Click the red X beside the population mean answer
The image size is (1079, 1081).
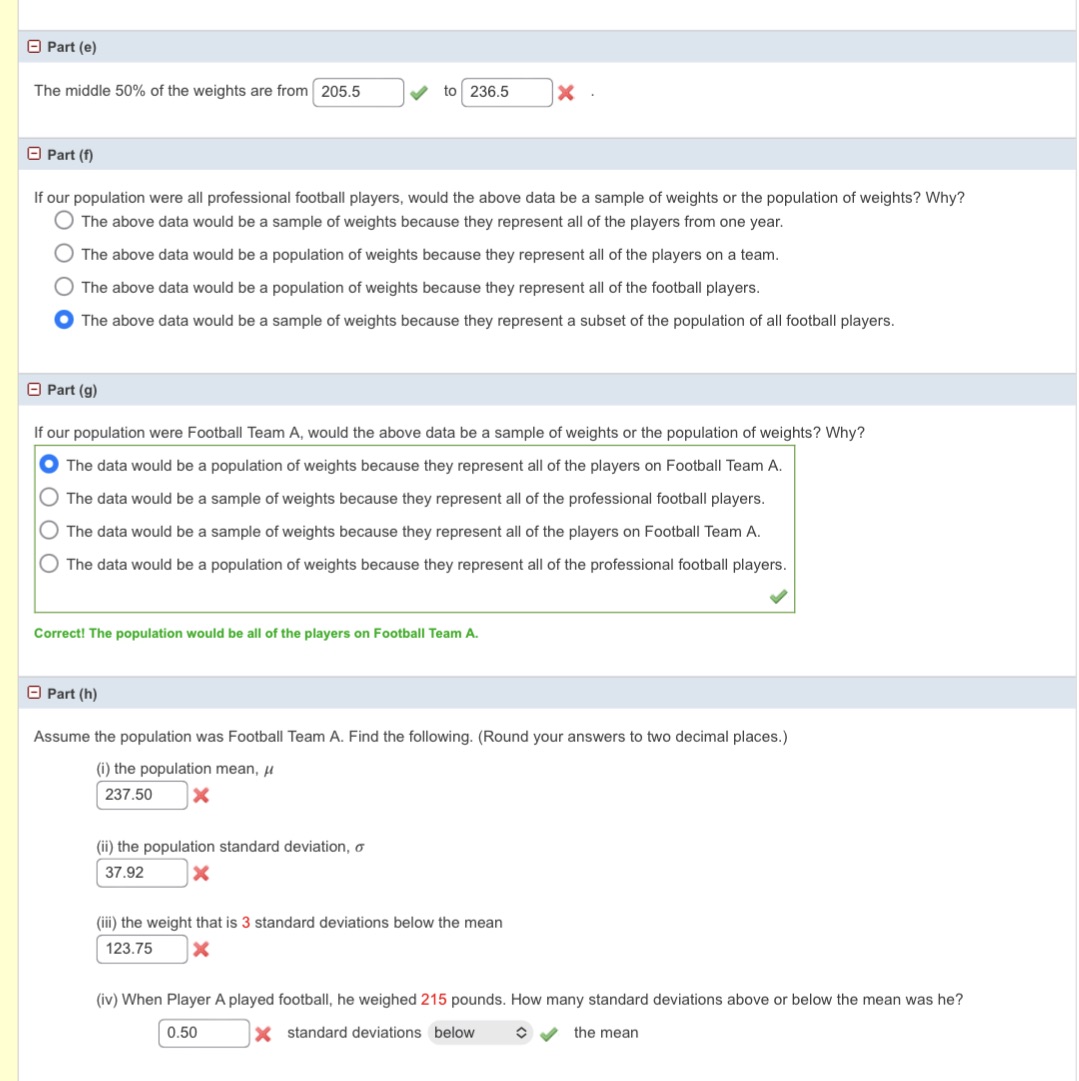point(203,795)
